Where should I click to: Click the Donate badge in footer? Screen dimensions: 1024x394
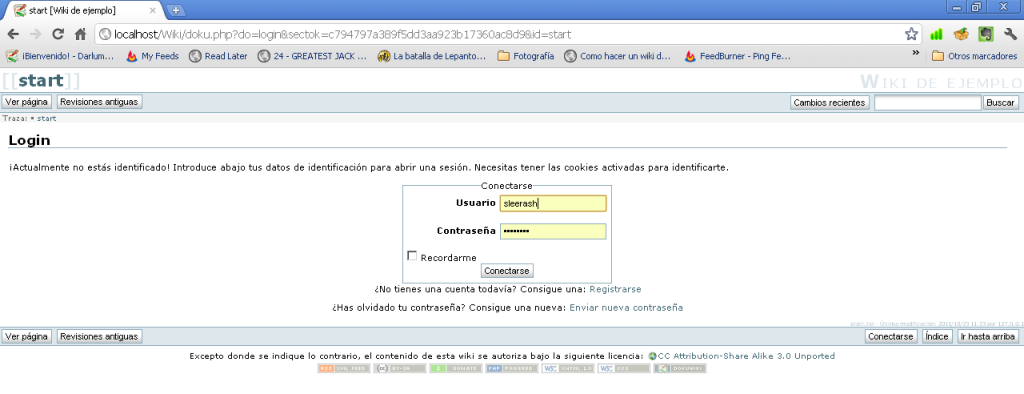[x=456, y=369]
